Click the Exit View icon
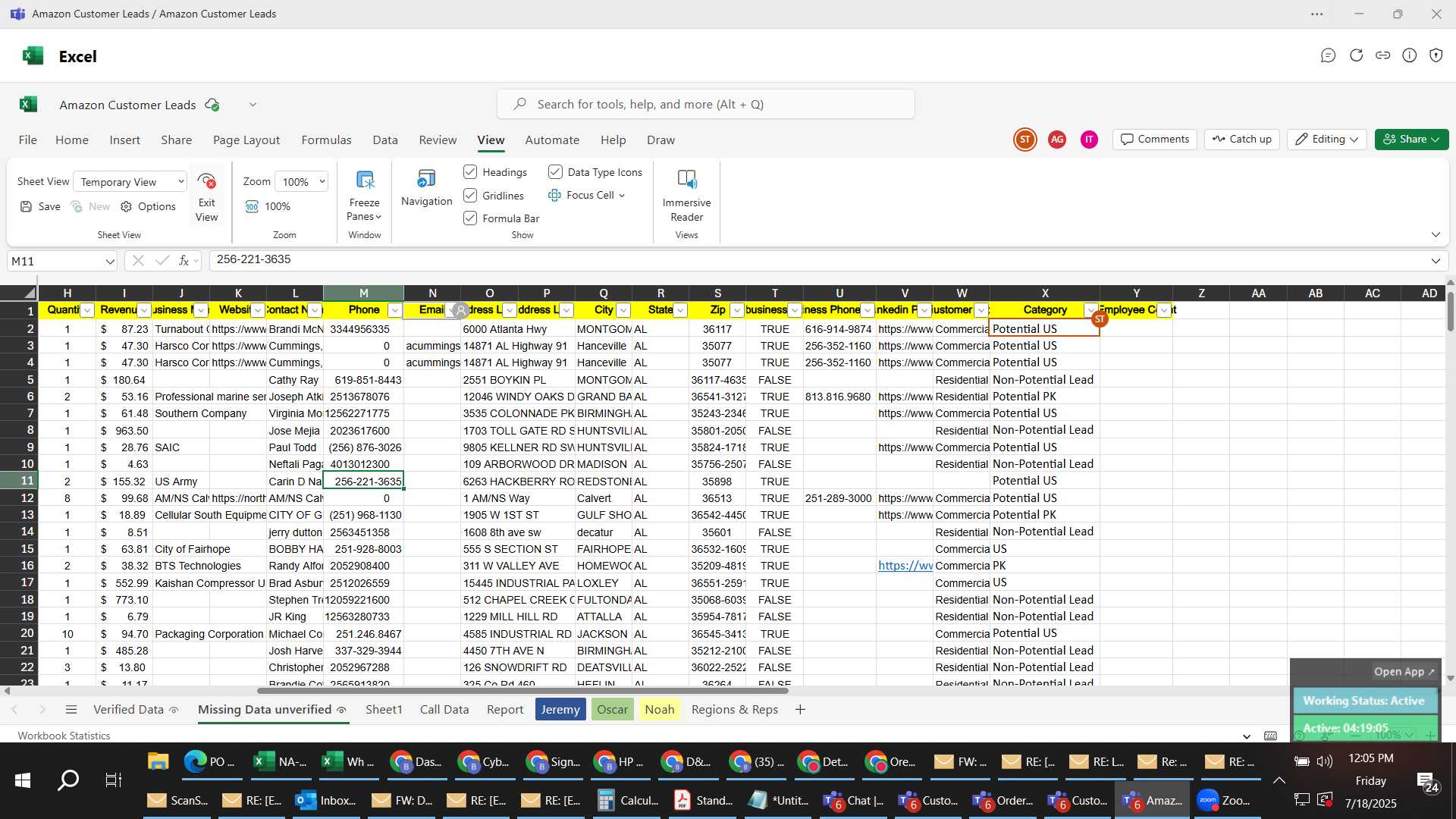The width and height of the screenshot is (1456, 819). click(206, 182)
